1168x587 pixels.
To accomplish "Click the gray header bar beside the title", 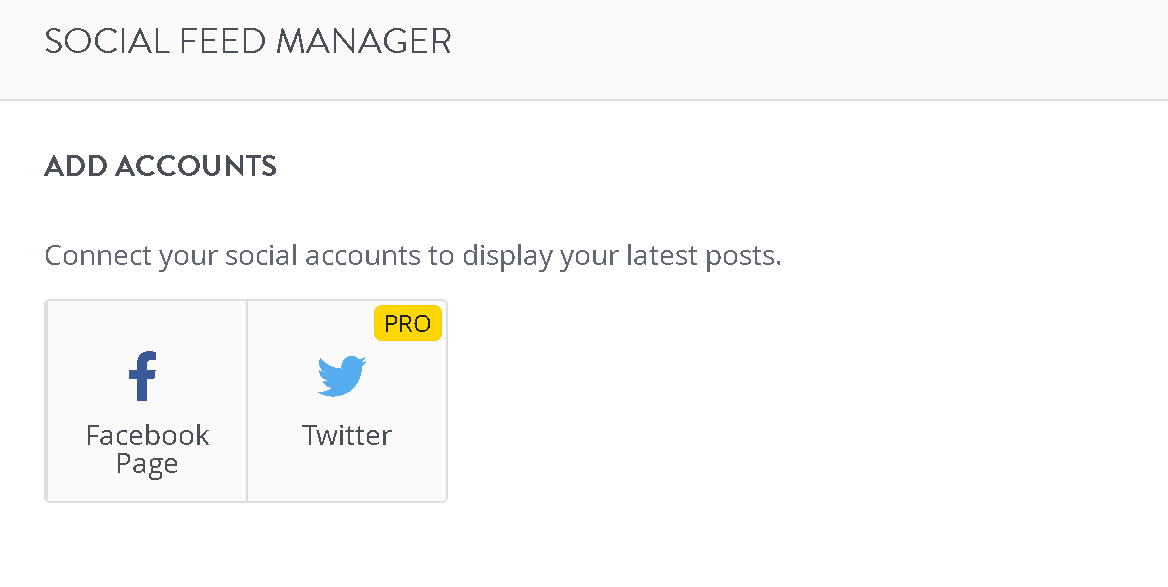I will [804, 49].
